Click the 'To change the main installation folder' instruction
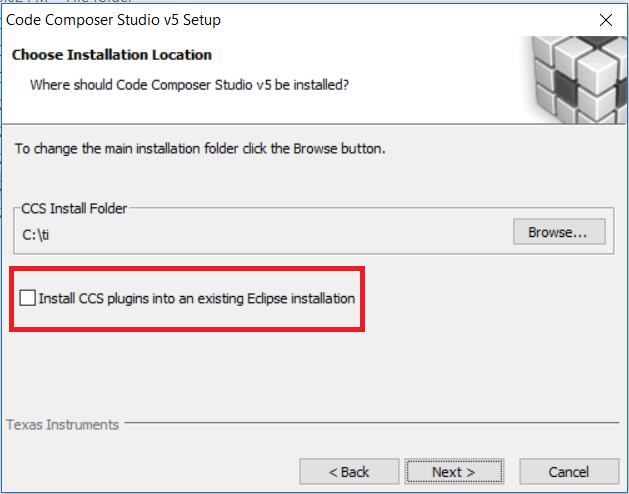The width and height of the screenshot is (629, 494). point(200,149)
